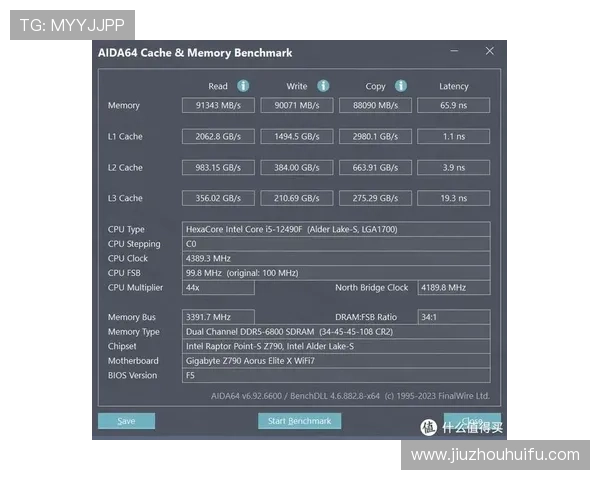Click the L3 Cache row label

[x=125, y=198]
